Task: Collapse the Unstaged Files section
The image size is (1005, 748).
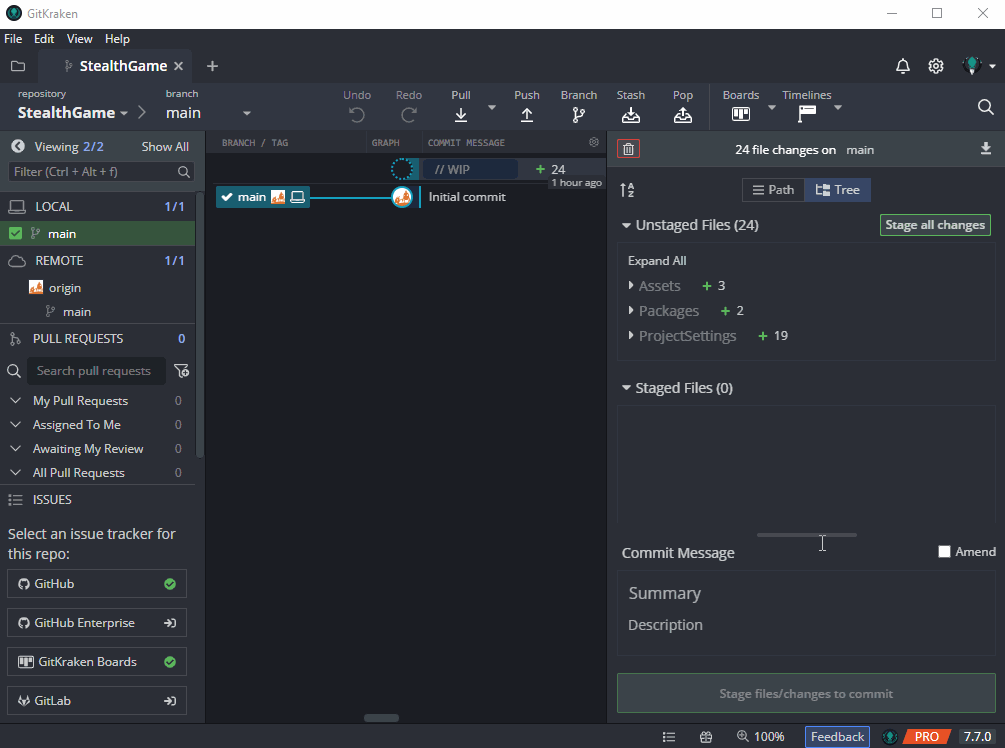Action: point(626,225)
